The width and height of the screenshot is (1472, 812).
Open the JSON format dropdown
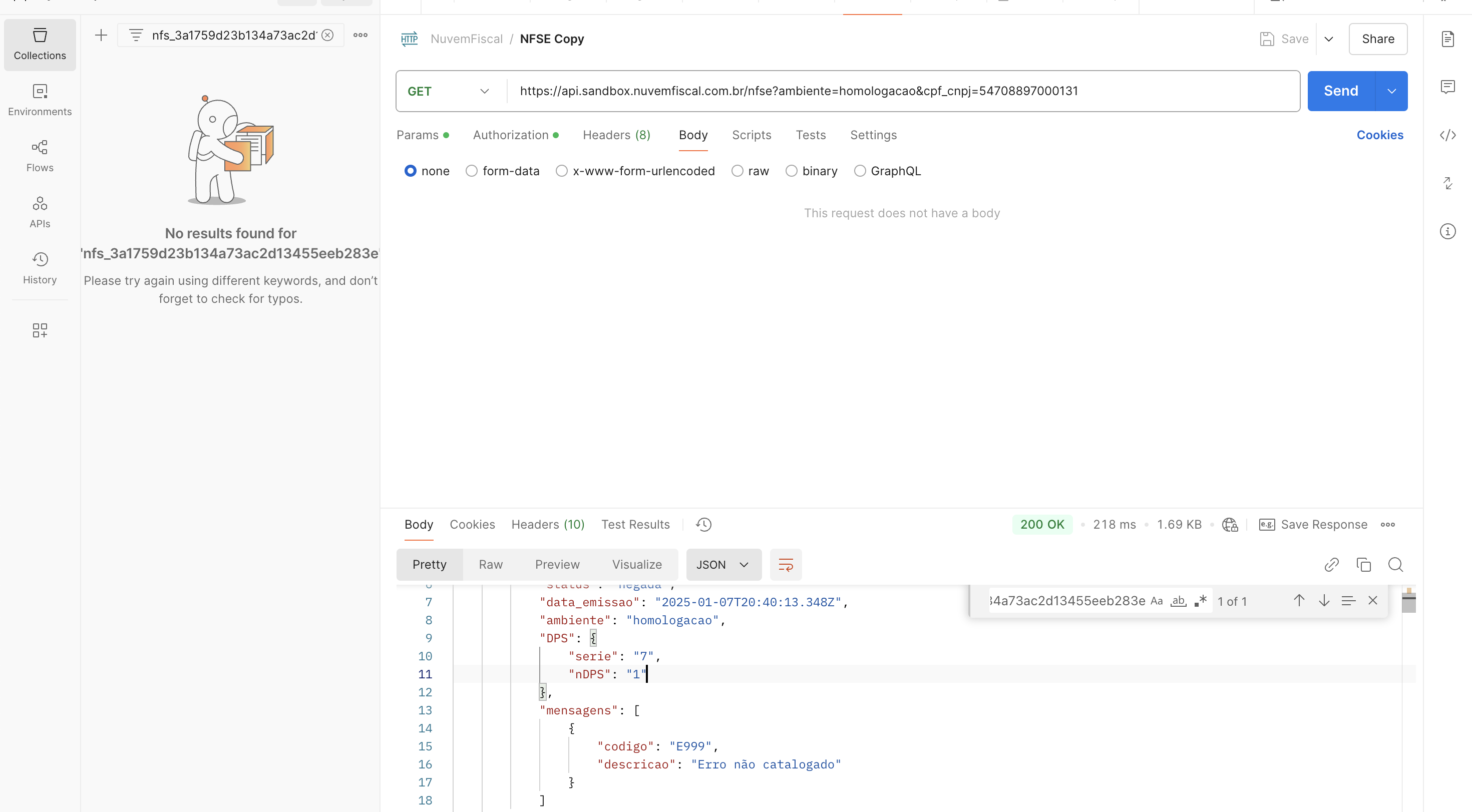(x=723, y=565)
